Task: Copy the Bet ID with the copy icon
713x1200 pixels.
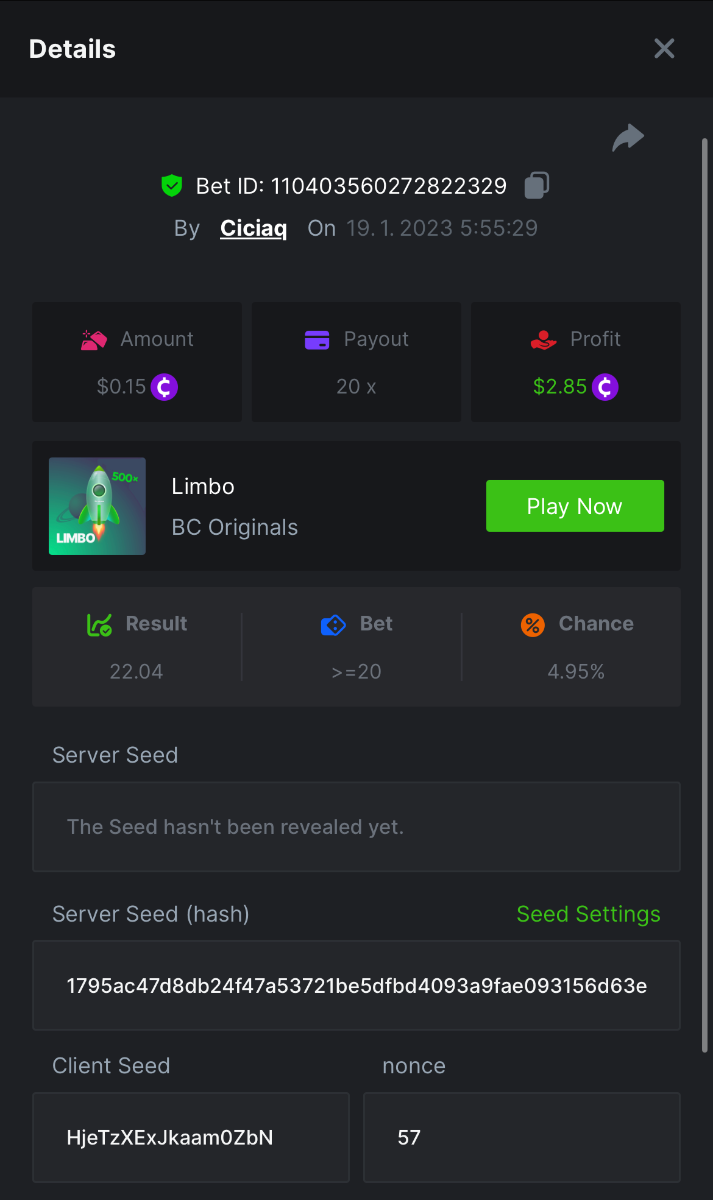Action: click(x=537, y=185)
